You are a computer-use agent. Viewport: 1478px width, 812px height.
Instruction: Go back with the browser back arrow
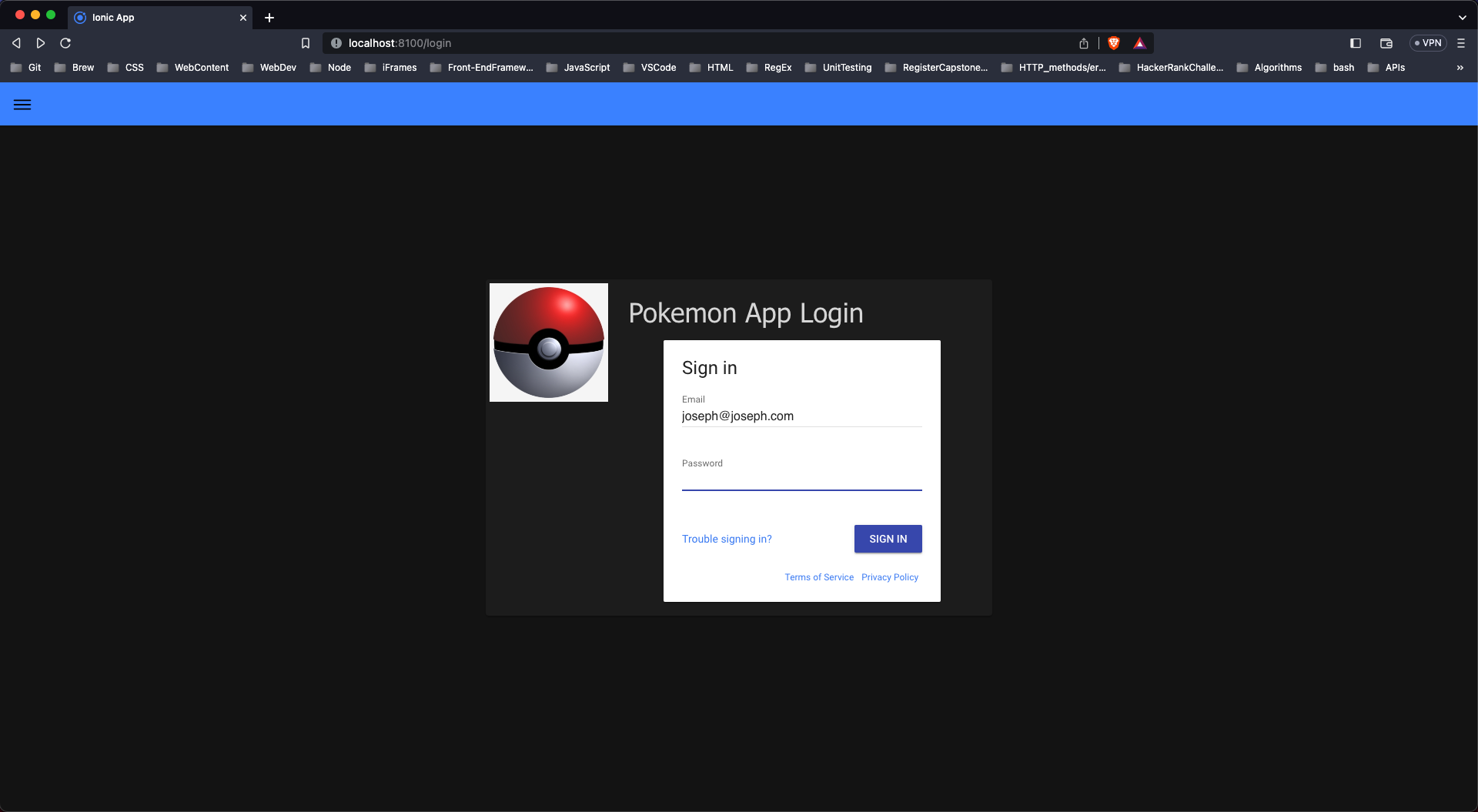point(16,43)
